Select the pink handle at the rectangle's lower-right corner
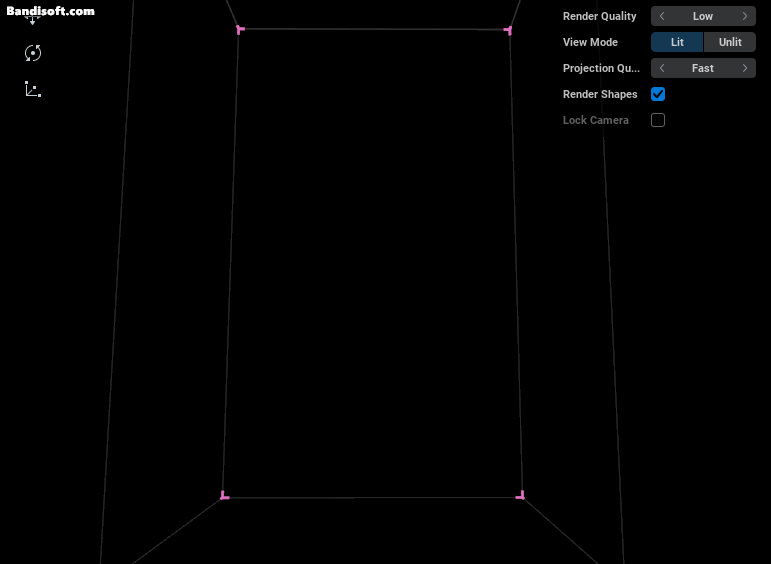The width and height of the screenshot is (771, 564). 520,495
